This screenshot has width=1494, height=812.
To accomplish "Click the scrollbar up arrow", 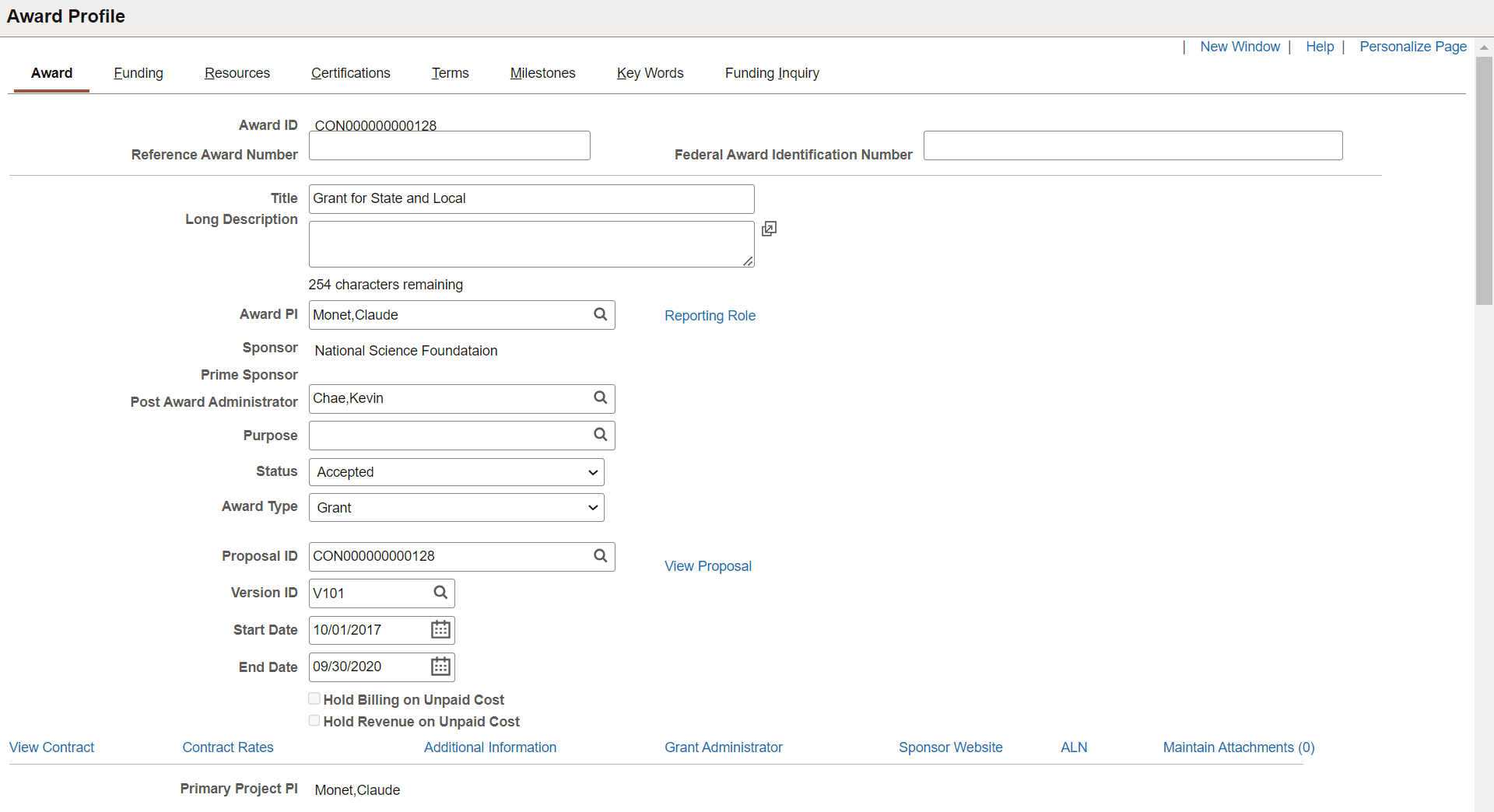I will point(1484,47).
